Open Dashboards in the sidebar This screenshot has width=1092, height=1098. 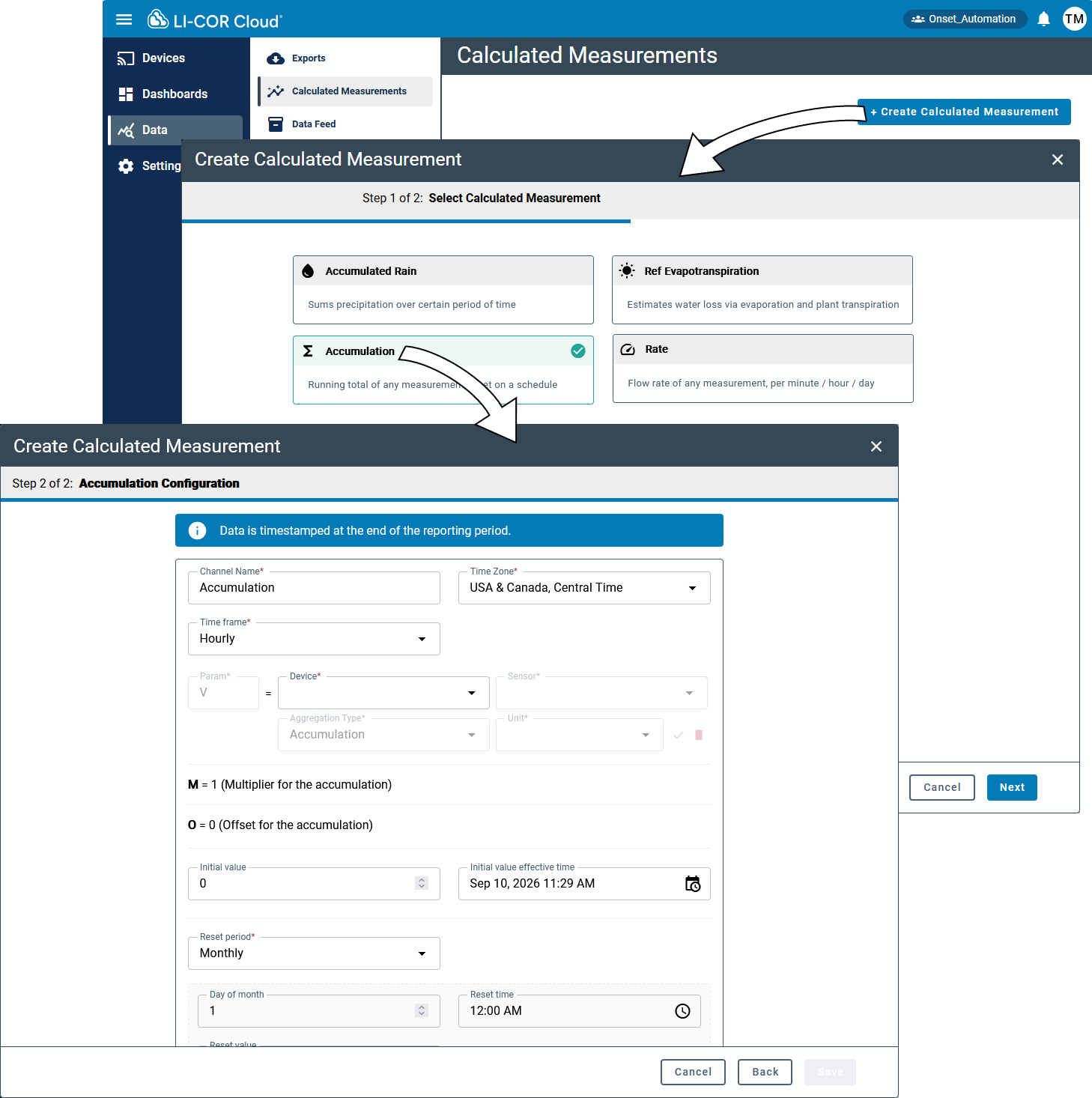coord(176,94)
